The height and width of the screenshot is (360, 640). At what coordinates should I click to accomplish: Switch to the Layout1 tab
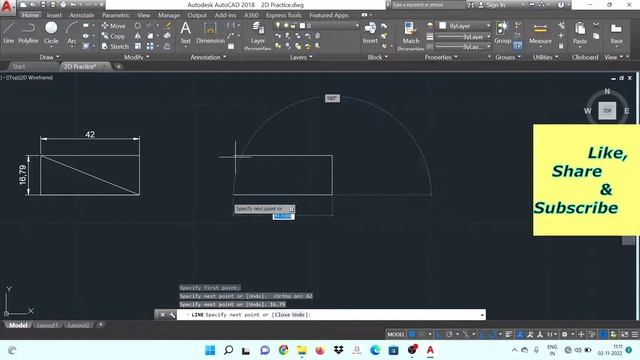click(x=47, y=325)
